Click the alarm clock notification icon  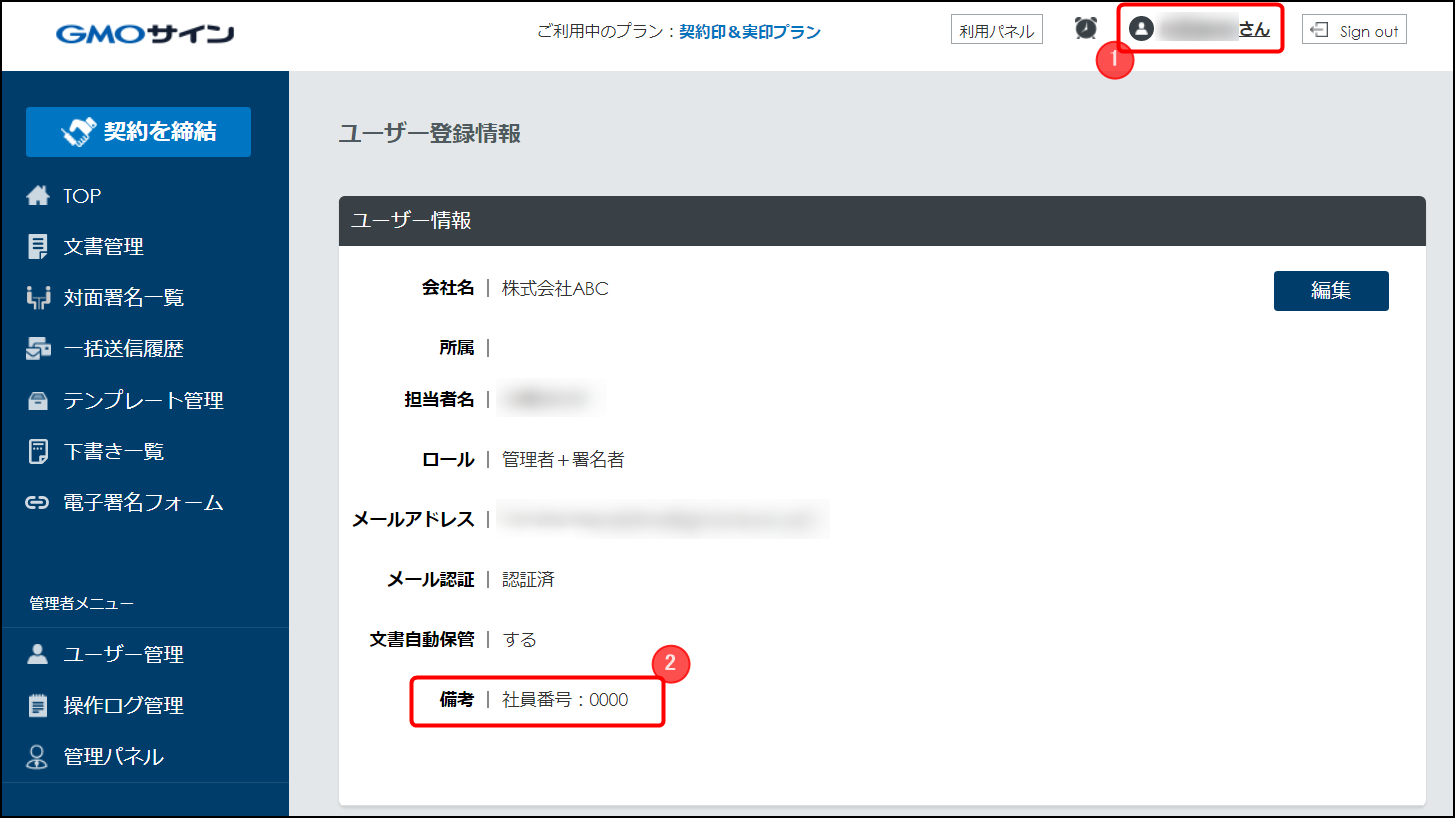[1085, 29]
